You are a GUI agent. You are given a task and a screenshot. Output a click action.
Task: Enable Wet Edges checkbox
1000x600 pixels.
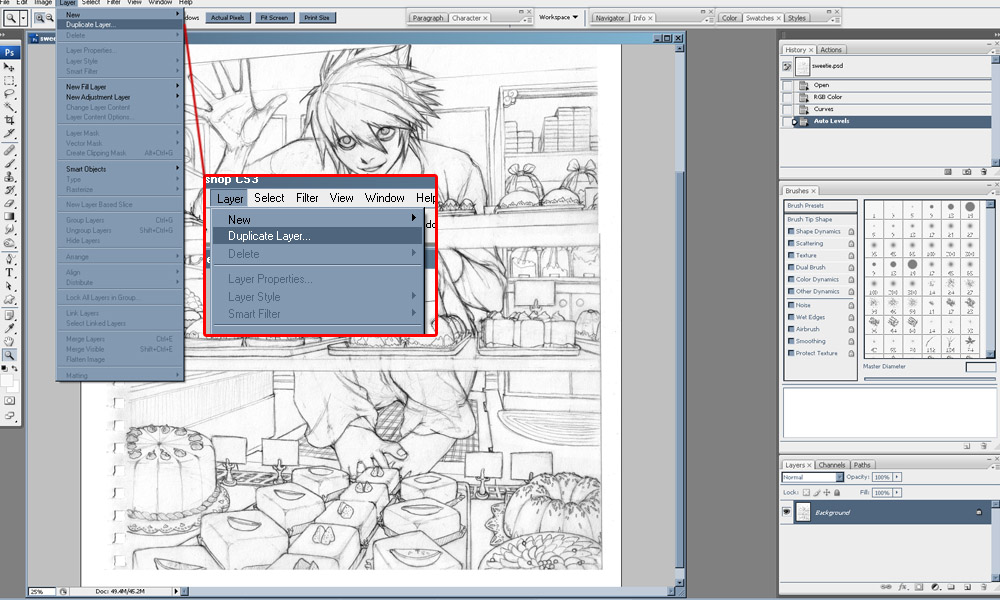point(791,317)
